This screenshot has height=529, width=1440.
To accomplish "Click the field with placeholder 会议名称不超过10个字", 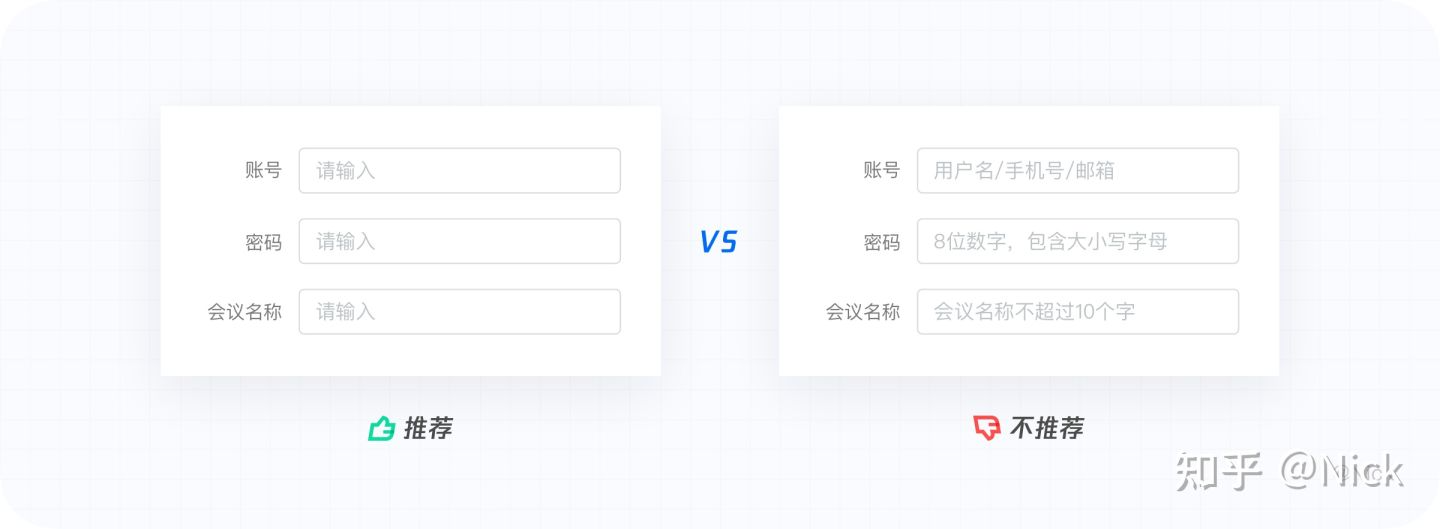I will tap(1078, 312).
